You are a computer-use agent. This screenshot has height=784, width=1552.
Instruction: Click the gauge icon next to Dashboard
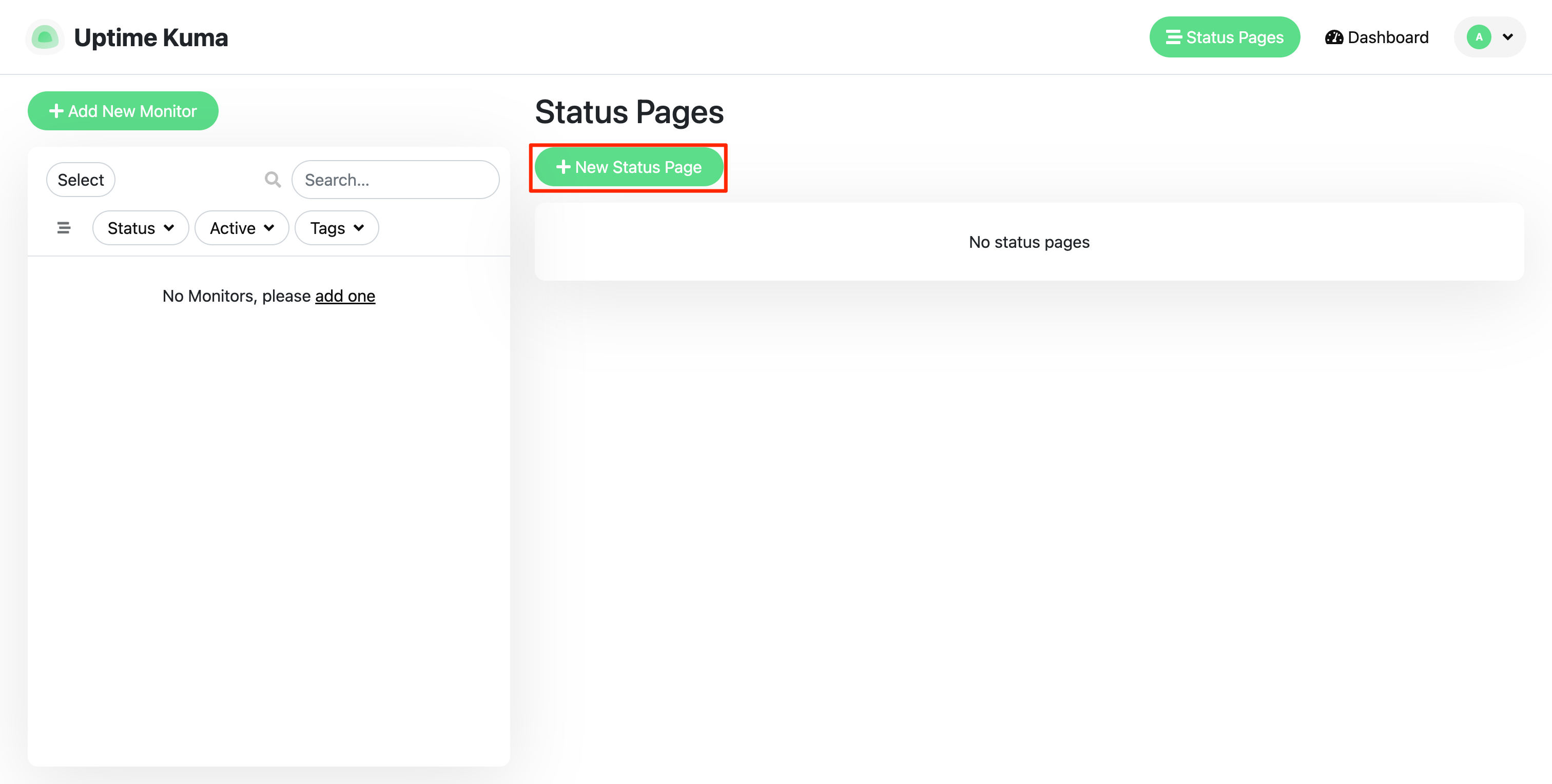tap(1334, 37)
